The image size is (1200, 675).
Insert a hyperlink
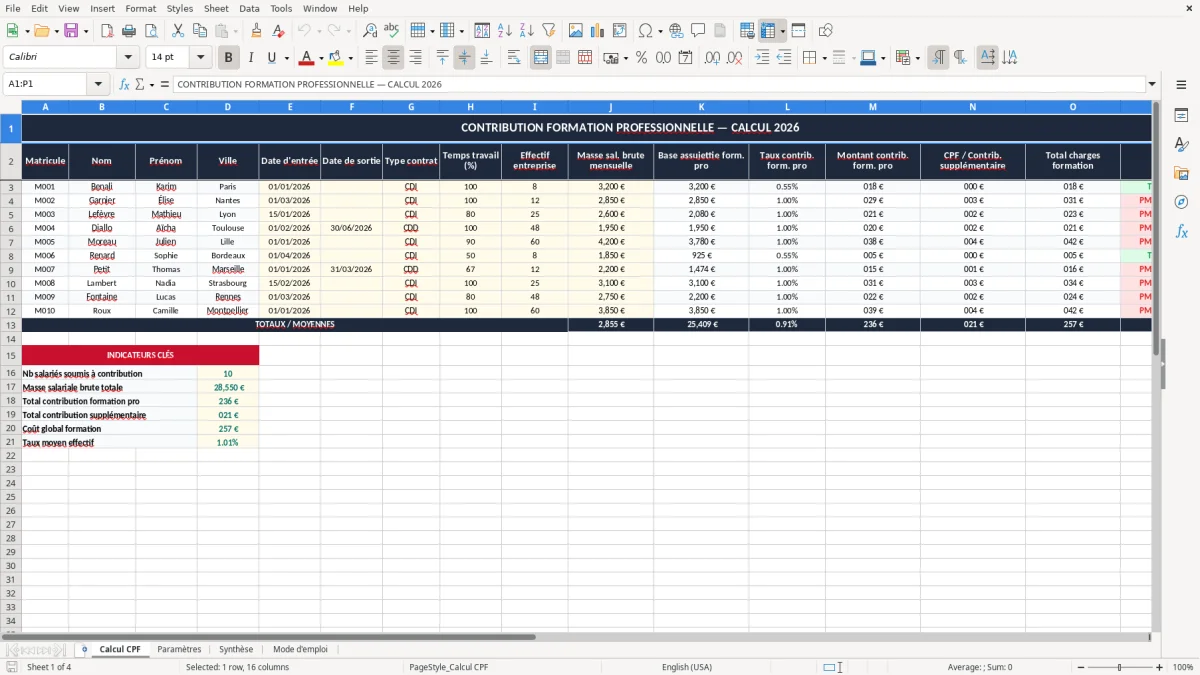(676, 31)
